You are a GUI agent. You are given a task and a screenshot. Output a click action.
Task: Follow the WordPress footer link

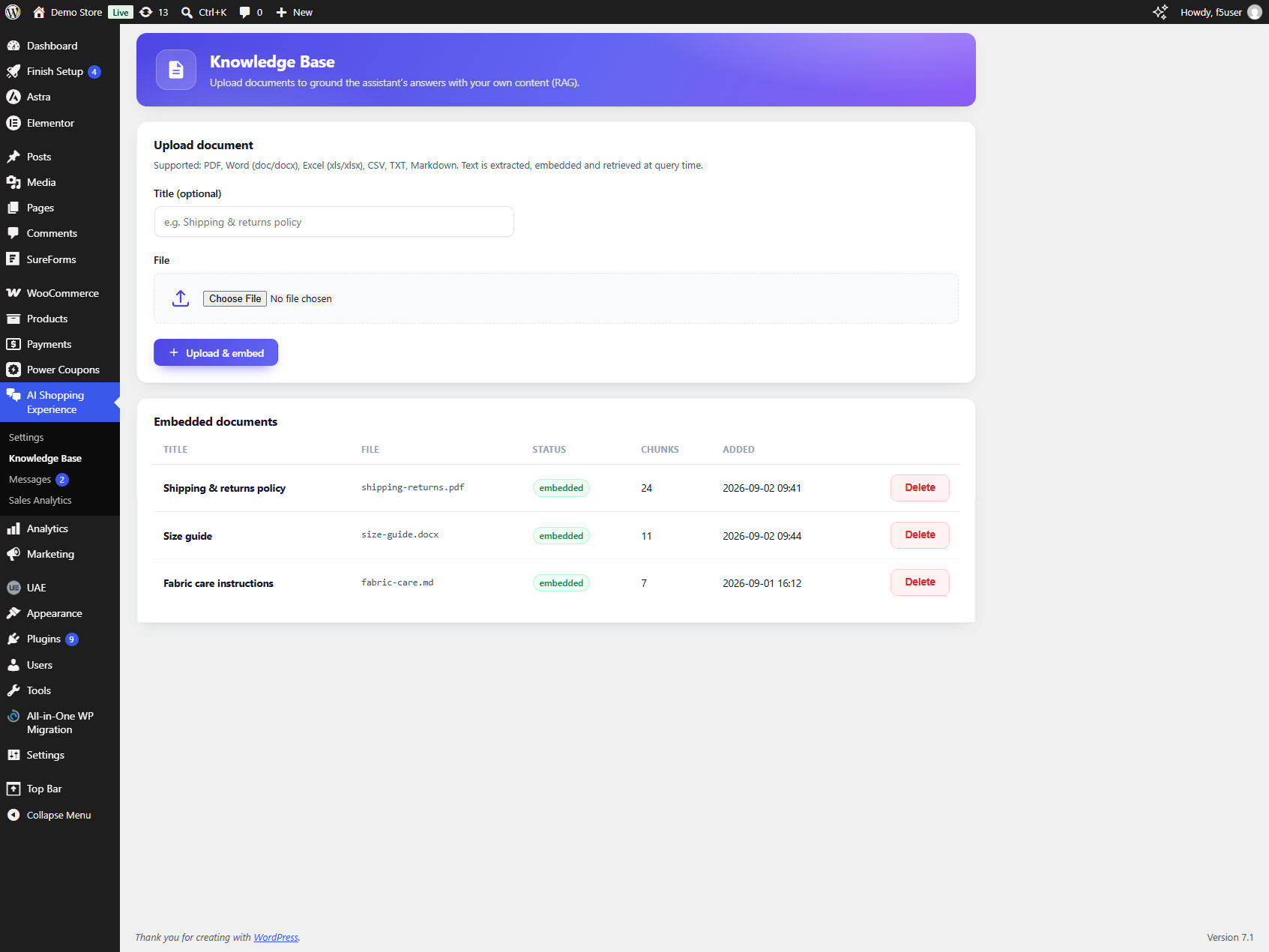pos(276,937)
